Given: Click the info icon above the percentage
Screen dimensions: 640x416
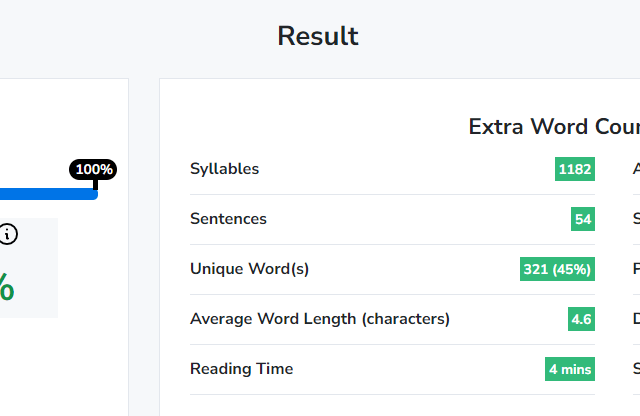Looking at the screenshot, I should coord(8,234).
